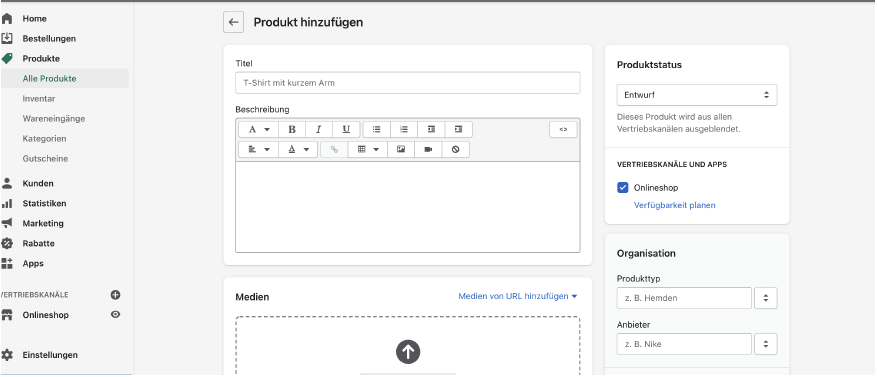Show HTML code view of description
This screenshot has height=377, width=877.
[563, 129]
